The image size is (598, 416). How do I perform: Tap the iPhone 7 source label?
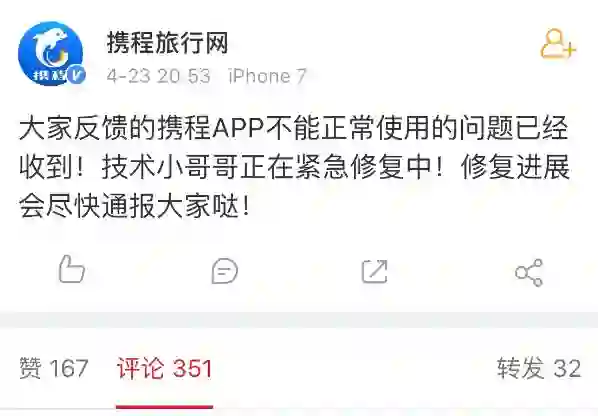[267, 76]
